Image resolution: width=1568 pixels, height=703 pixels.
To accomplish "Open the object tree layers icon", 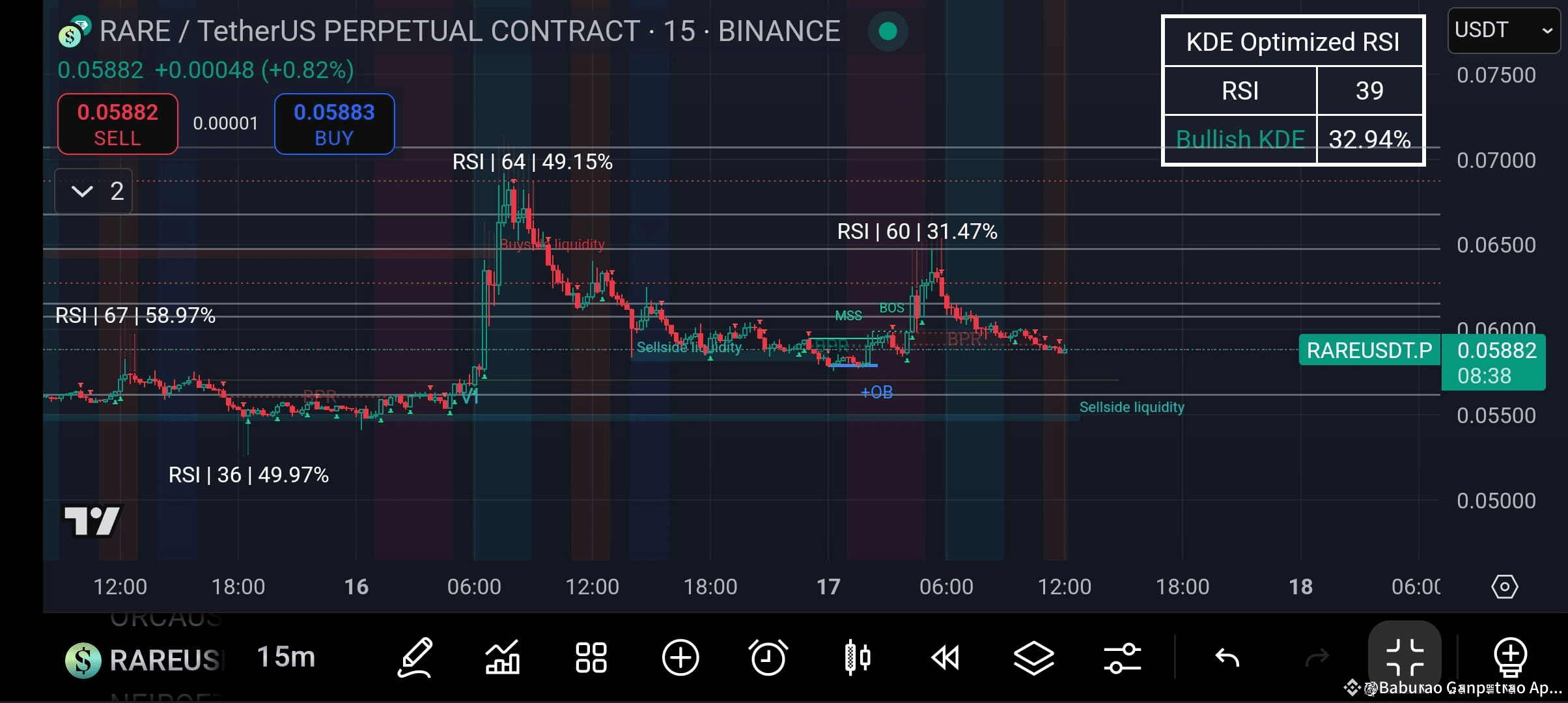I will 1034,657.
